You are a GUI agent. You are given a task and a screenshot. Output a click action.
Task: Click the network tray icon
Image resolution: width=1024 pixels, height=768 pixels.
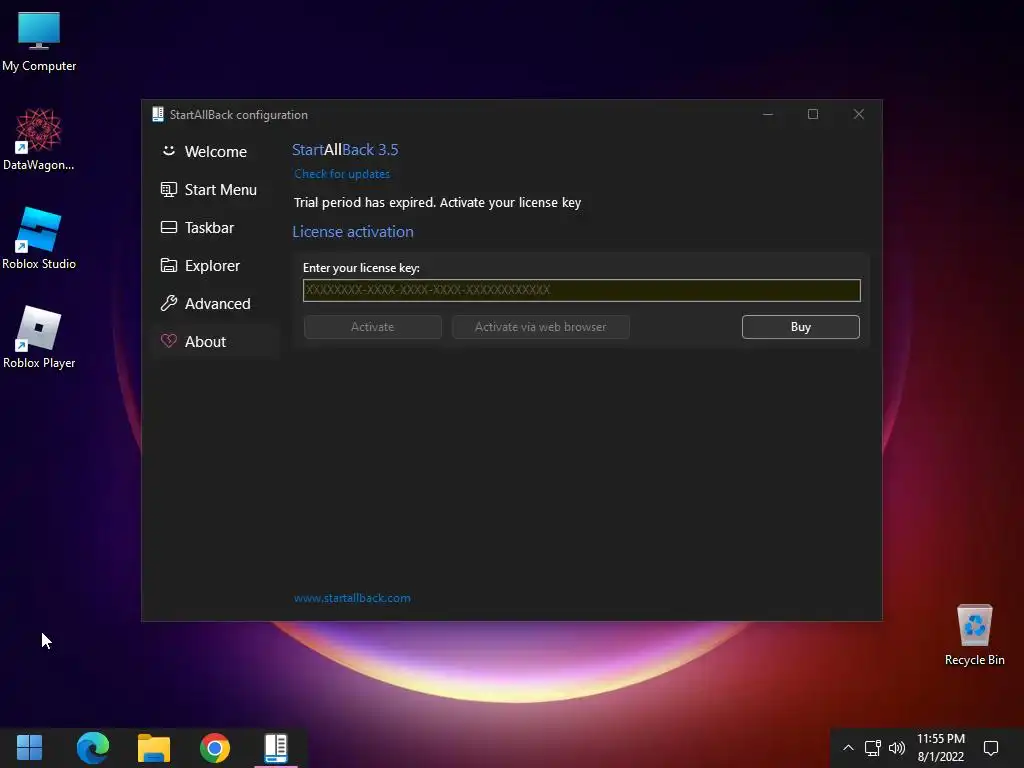coord(872,748)
